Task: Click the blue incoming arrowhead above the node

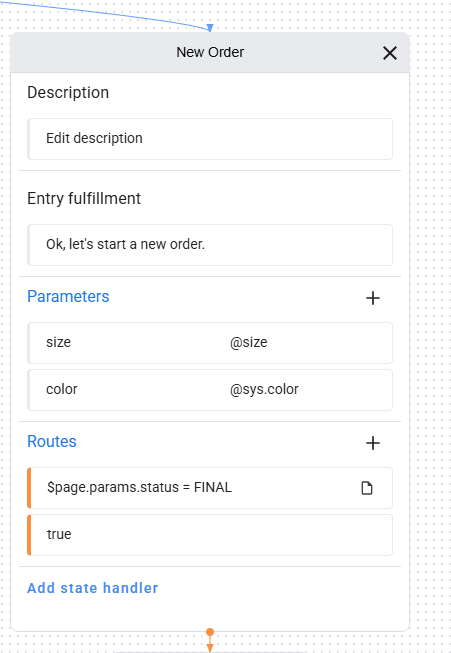Action: 210,28
